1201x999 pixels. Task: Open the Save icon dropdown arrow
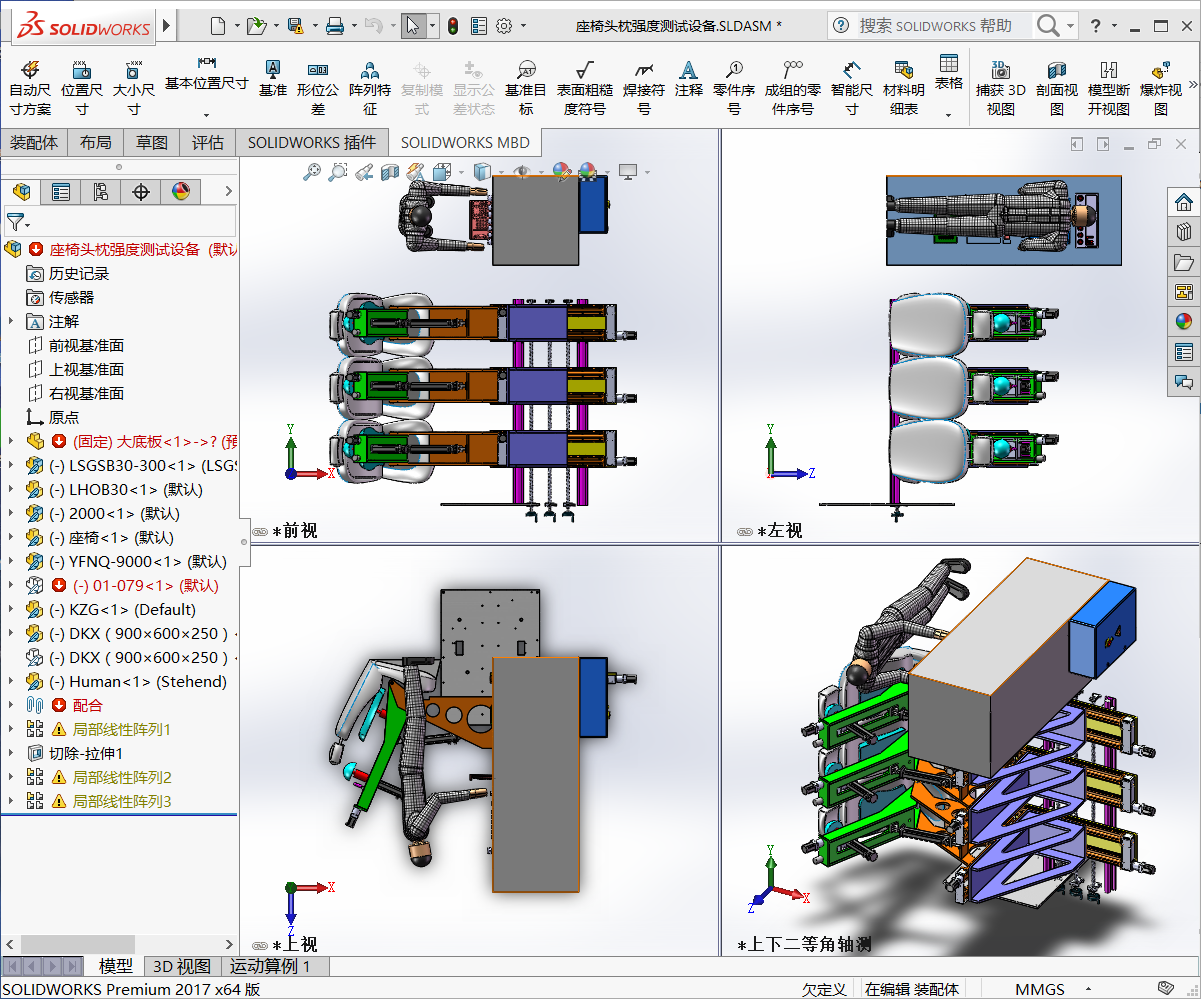point(314,27)
